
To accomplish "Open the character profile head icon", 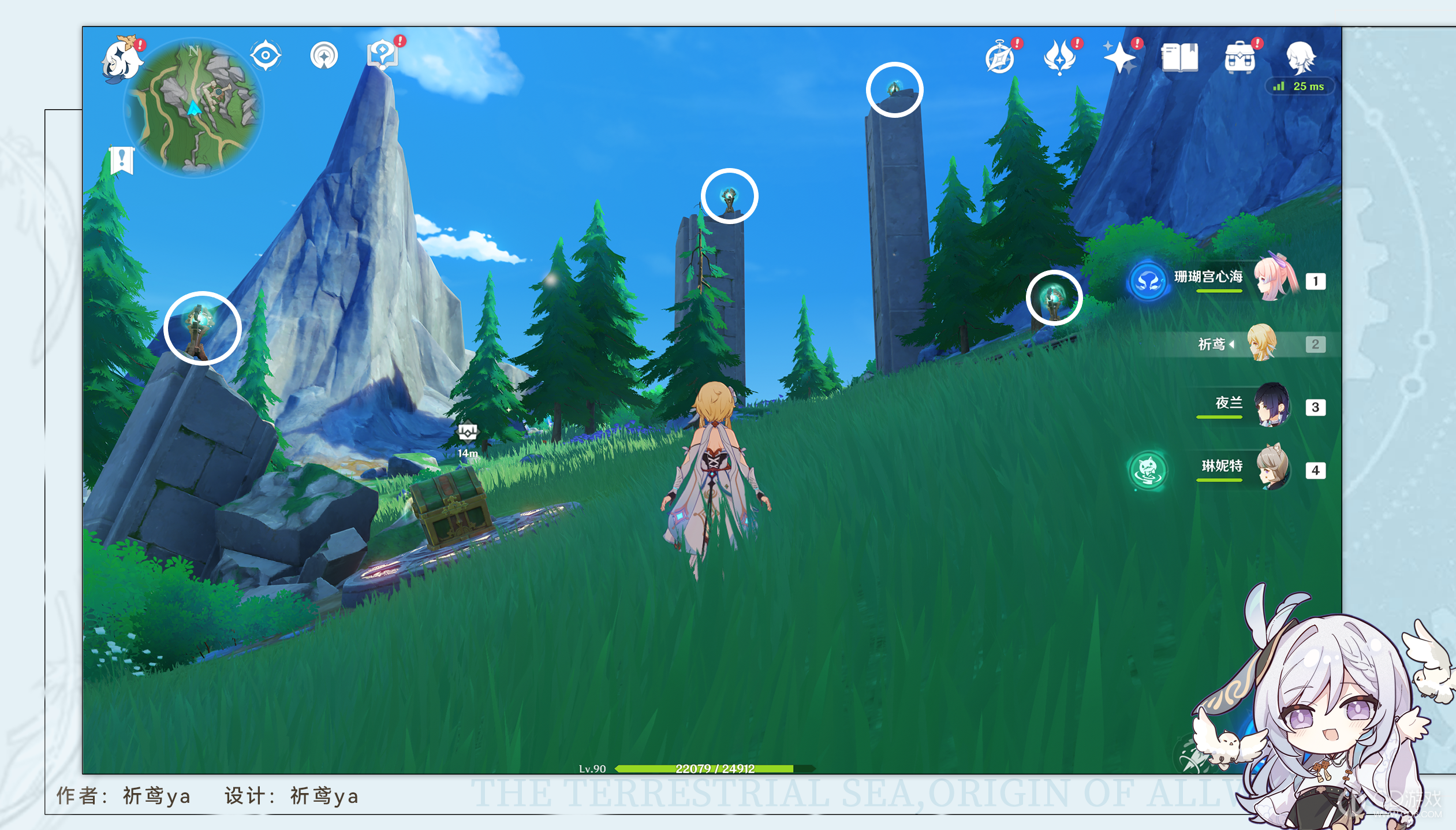I will 1301,58.
